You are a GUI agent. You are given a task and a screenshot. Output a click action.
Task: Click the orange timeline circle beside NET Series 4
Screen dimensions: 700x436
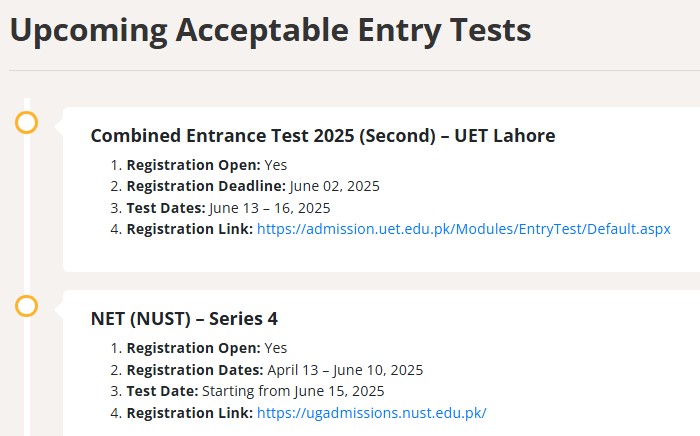(x=26, y=306)
